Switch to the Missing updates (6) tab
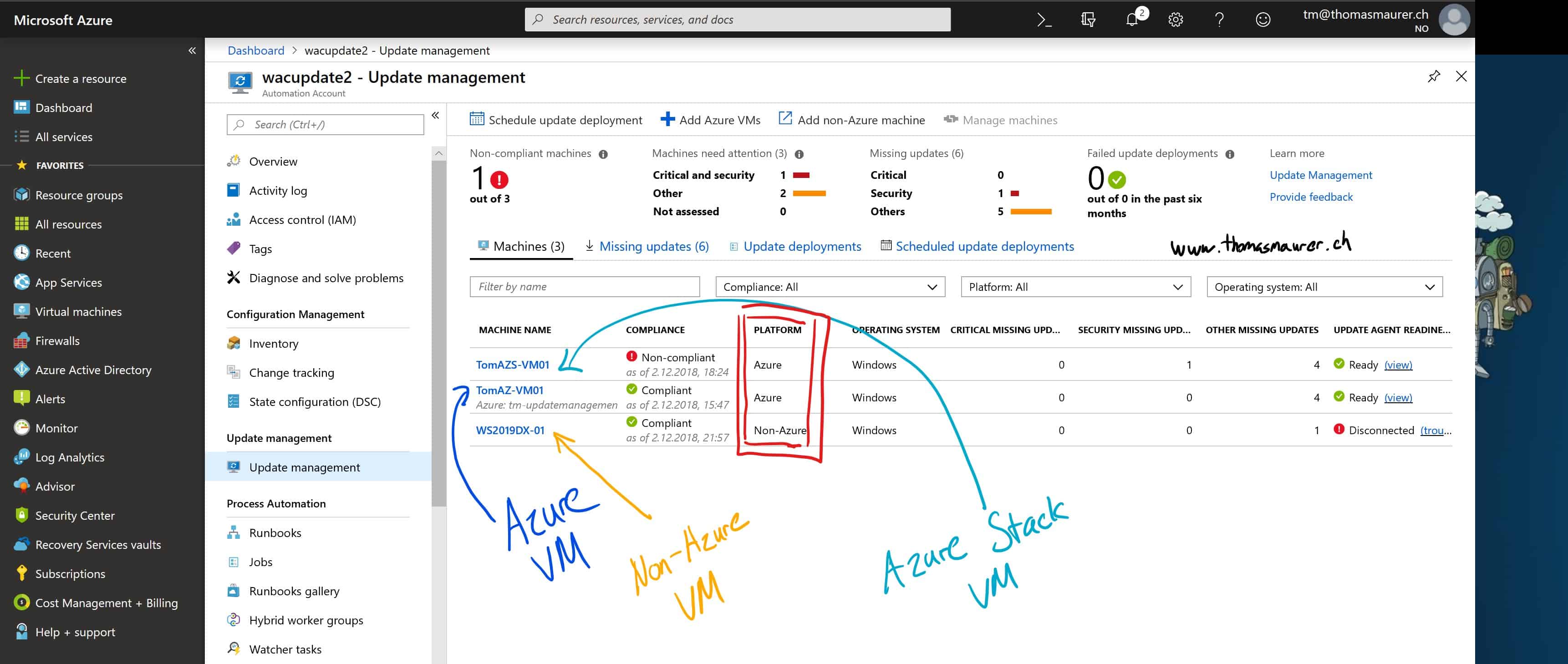Screen dimensions: 1568x664 tap(647, 247)
